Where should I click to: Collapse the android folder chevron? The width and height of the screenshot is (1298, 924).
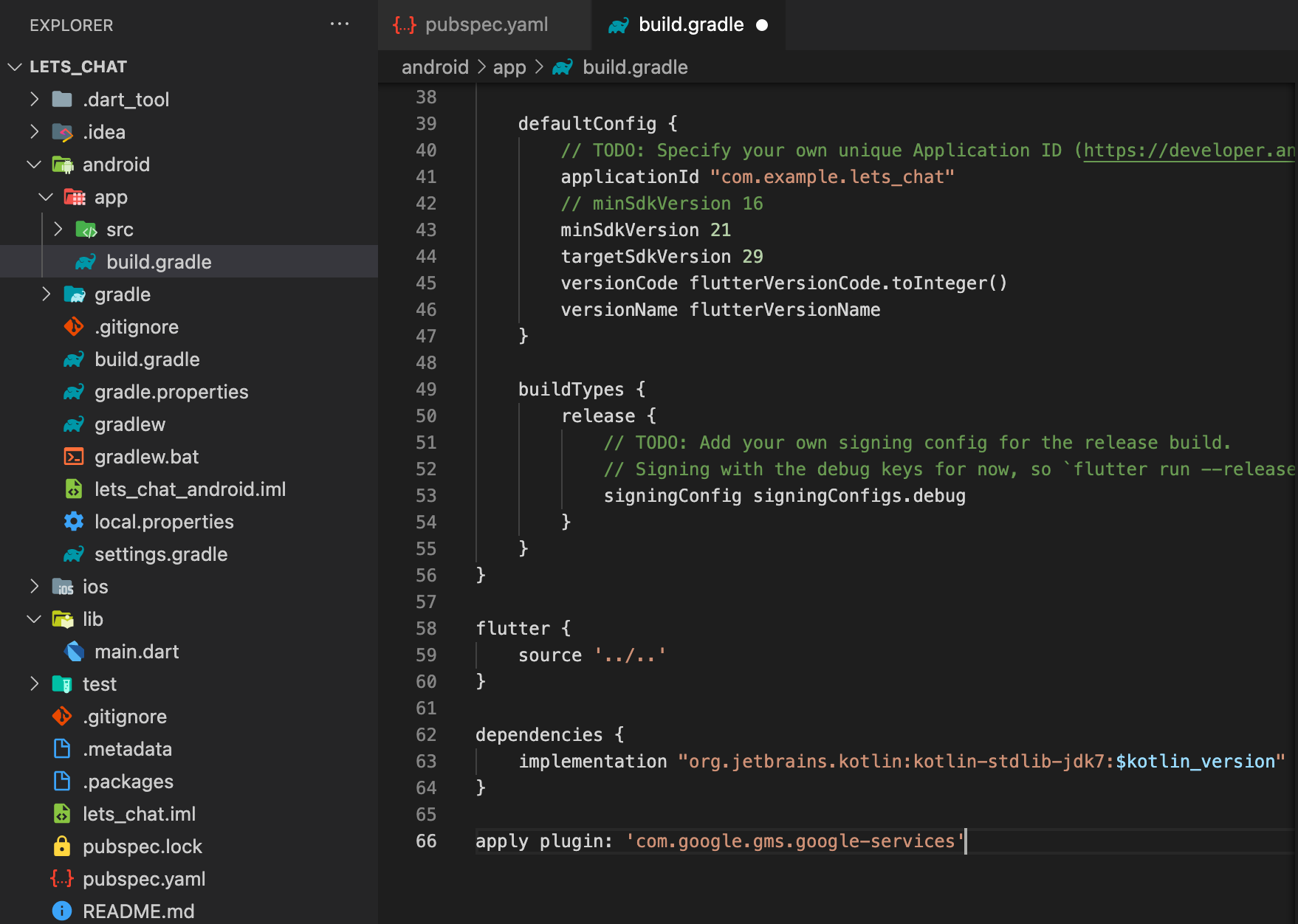click(x=34, y=164)
